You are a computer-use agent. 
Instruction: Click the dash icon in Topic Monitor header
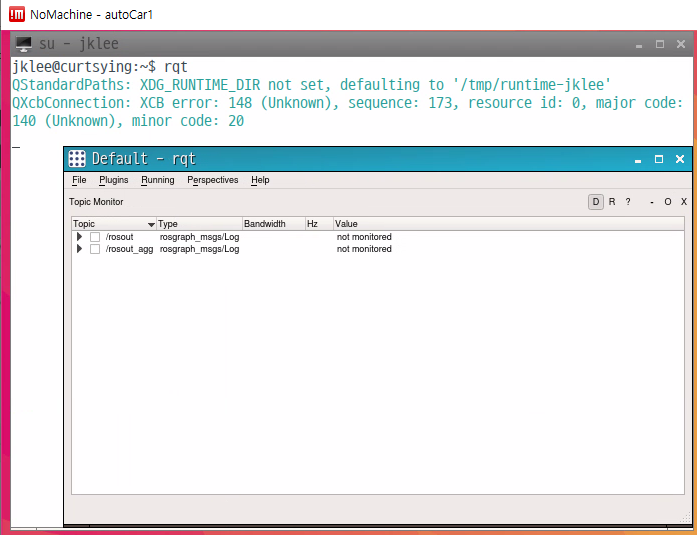pyautogui.click(x=652, y=202)
